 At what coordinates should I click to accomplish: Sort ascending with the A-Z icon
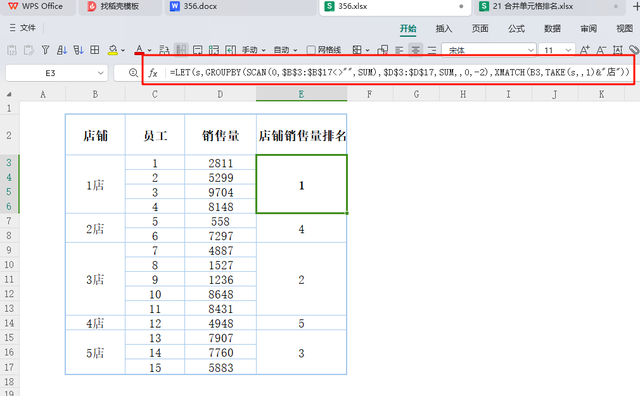pos(62,50)
